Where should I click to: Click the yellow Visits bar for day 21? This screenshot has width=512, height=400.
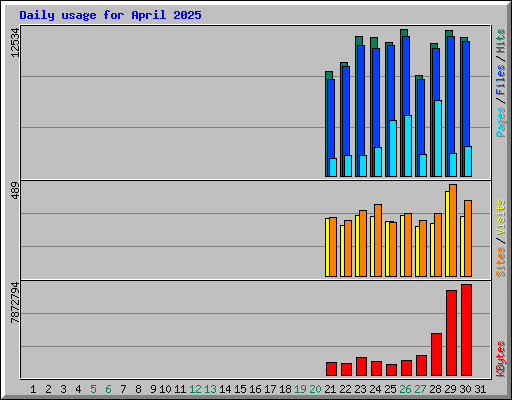pyautogui.click(x=327, y=247)
